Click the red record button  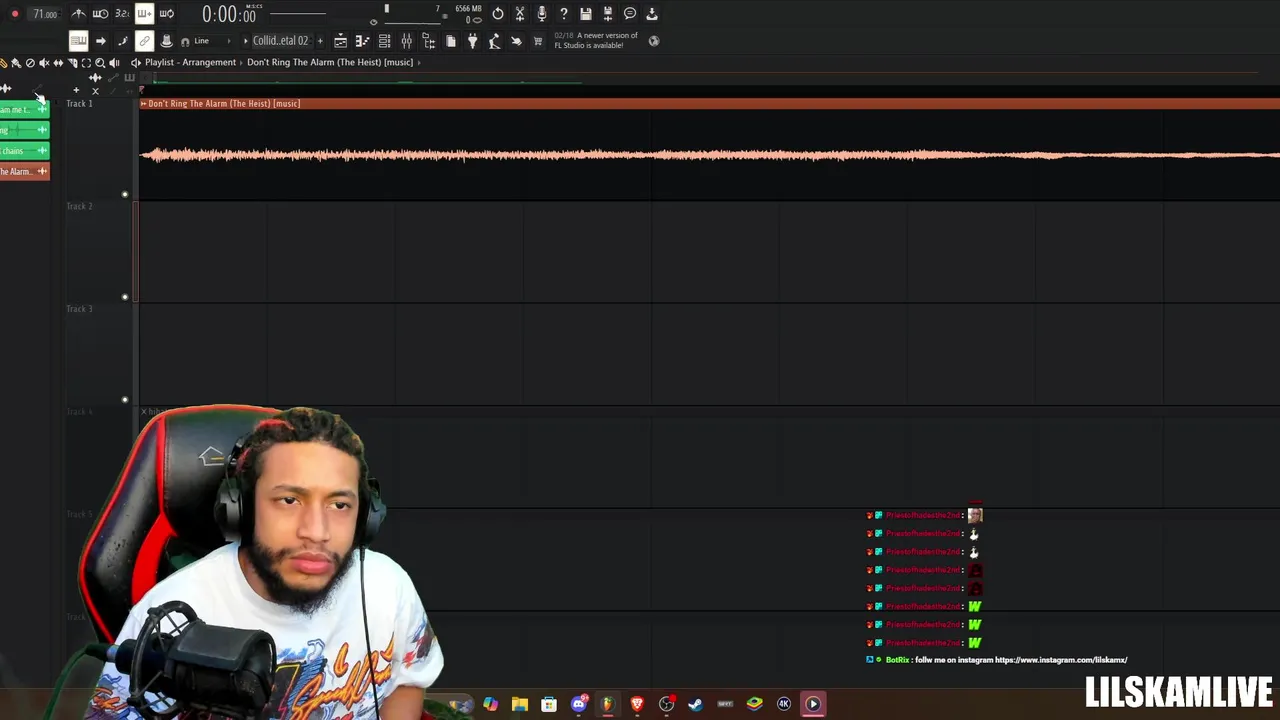[15, 14]
